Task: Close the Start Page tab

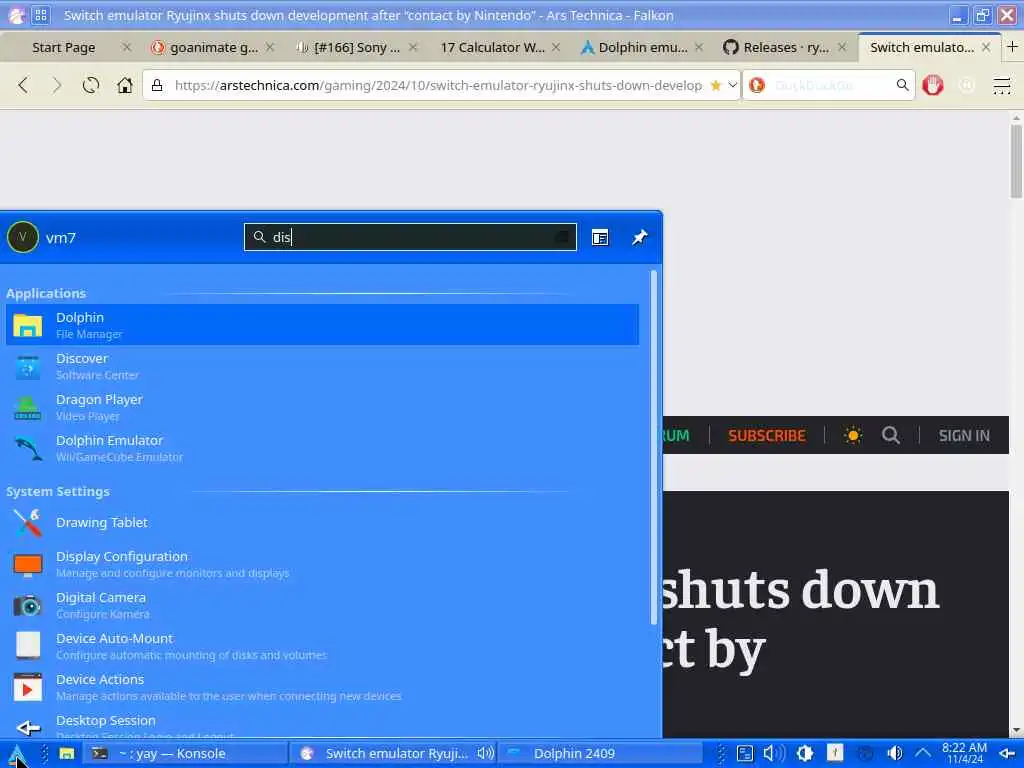Action: tap(127, 47)
